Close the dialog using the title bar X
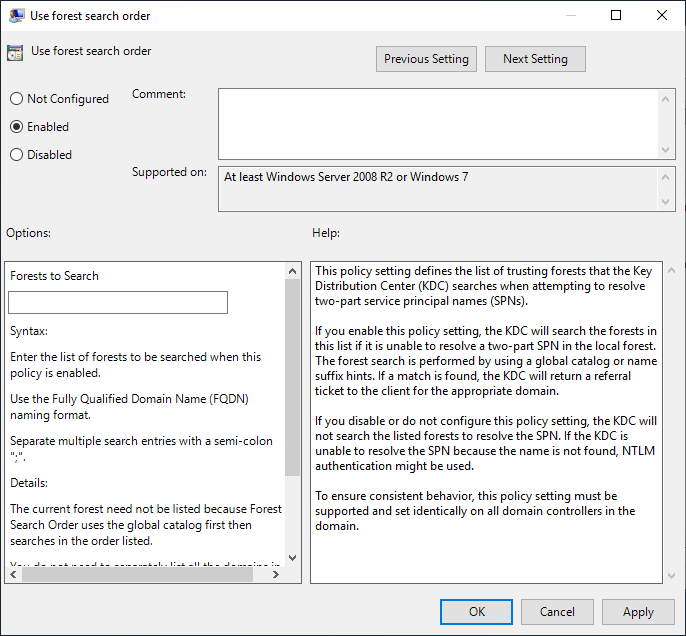The width and height of the screenshot is (686, 636). 662,16
